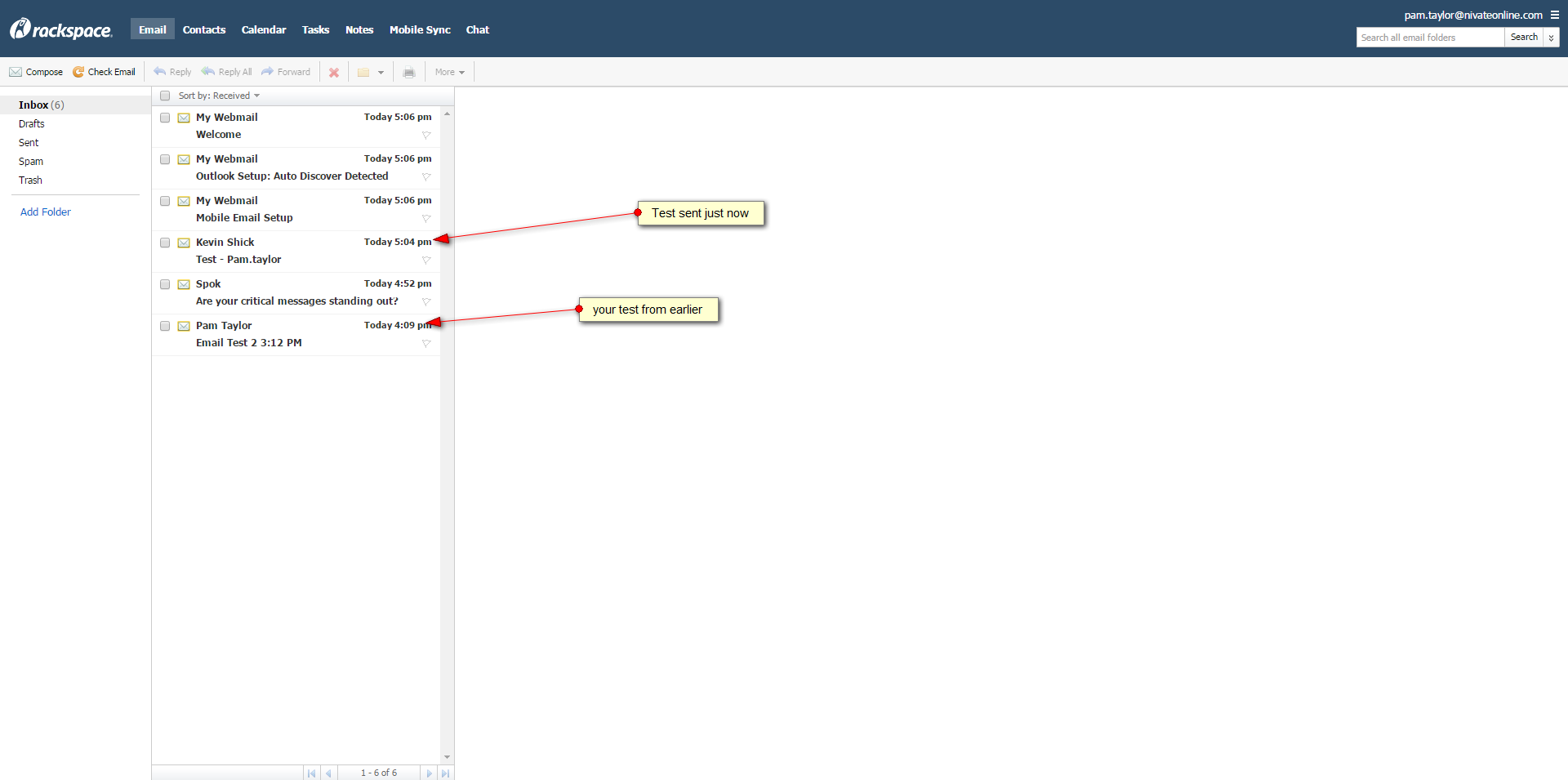
Task: Click envelope icon on Kevin Shick message
Action: 184,243
